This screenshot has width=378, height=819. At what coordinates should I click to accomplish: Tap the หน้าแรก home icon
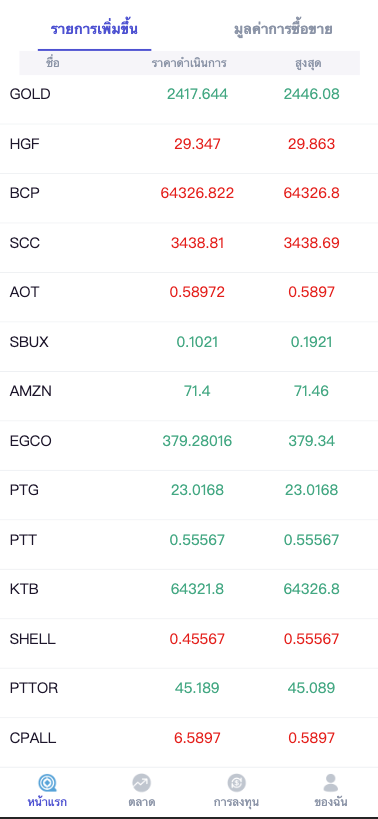point(47,783)
